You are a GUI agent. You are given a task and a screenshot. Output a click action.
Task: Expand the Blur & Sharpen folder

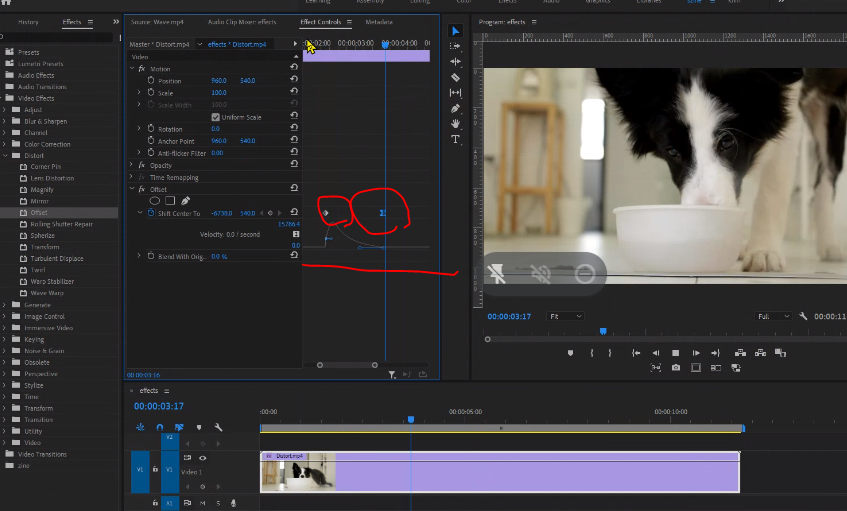coord(4,121)
